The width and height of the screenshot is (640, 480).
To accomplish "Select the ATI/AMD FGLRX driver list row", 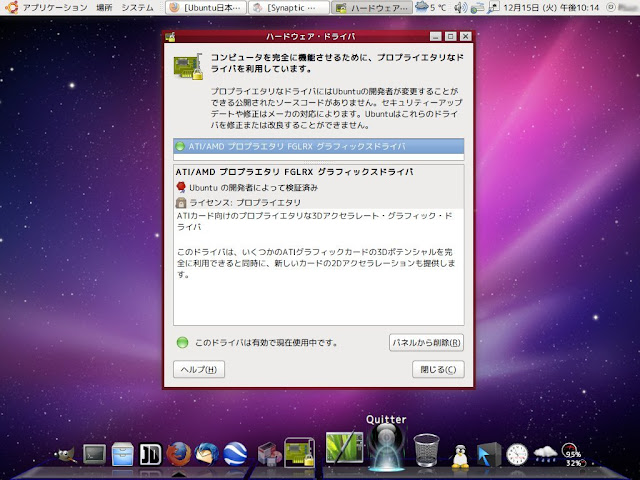I will tap(318, 146).
